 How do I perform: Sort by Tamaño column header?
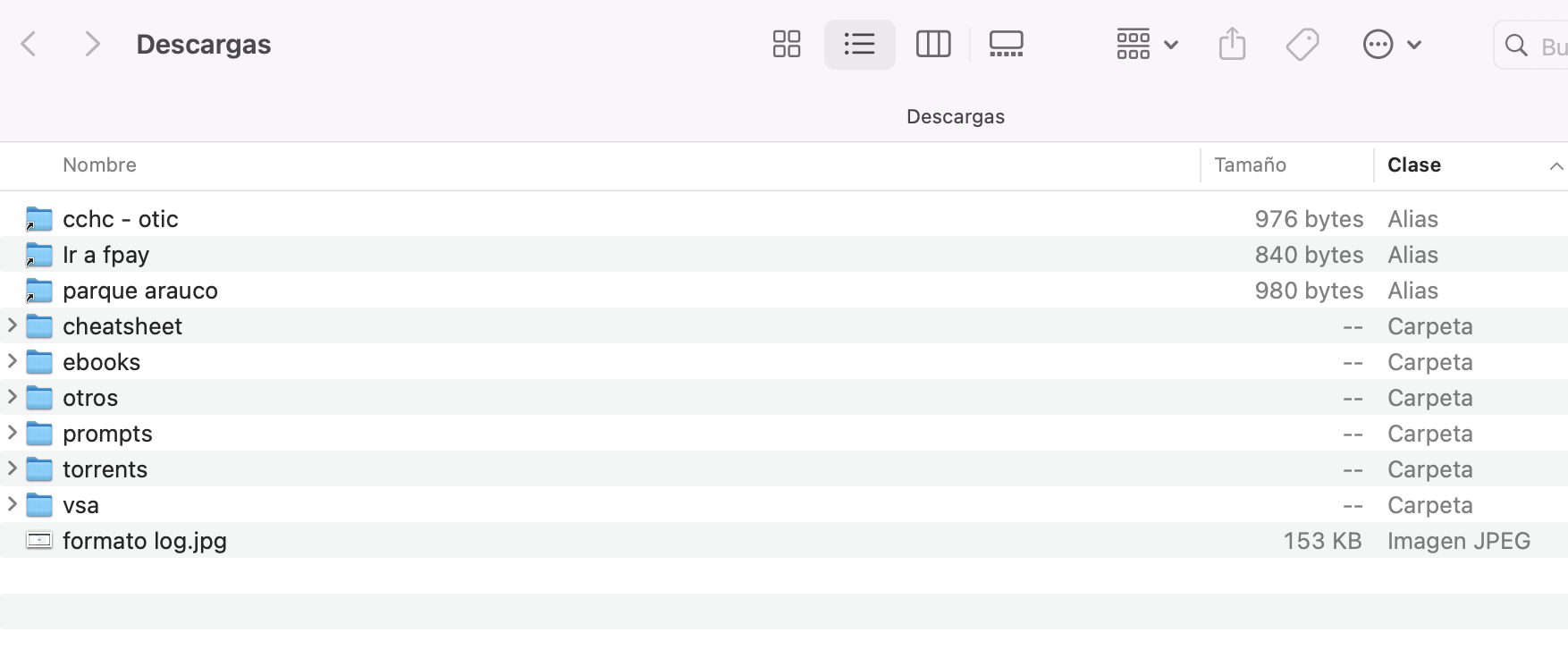pyautogui.click(x=1250, y=165)
